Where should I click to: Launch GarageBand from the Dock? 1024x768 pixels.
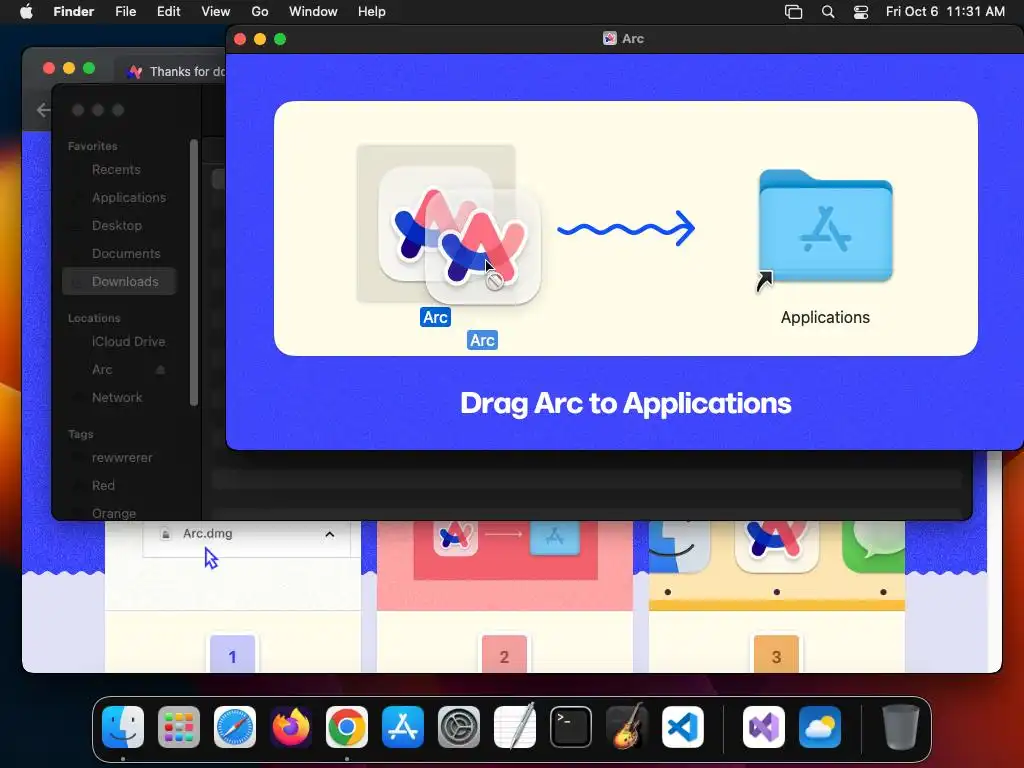tap(627, 727)
